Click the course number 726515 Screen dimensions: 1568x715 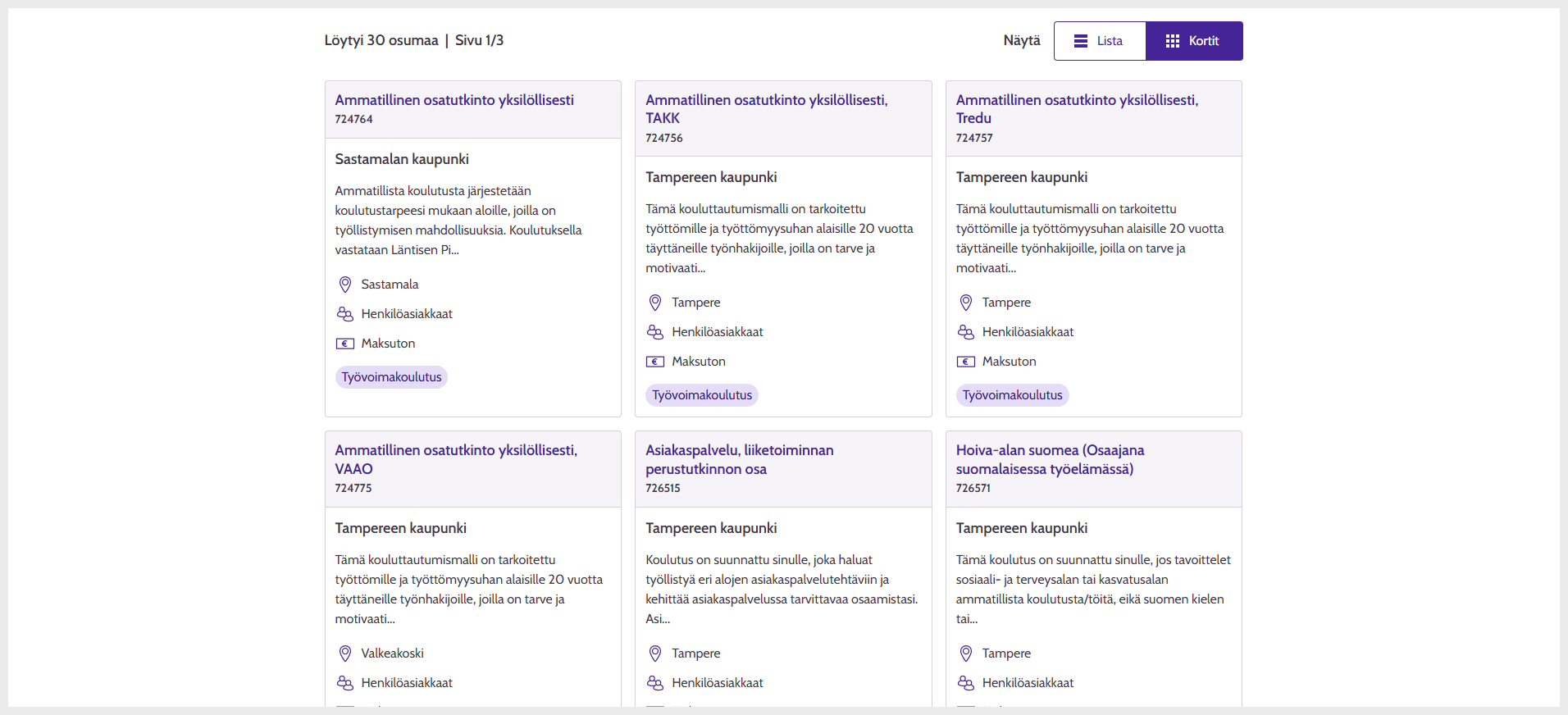[x=663, y=488]
